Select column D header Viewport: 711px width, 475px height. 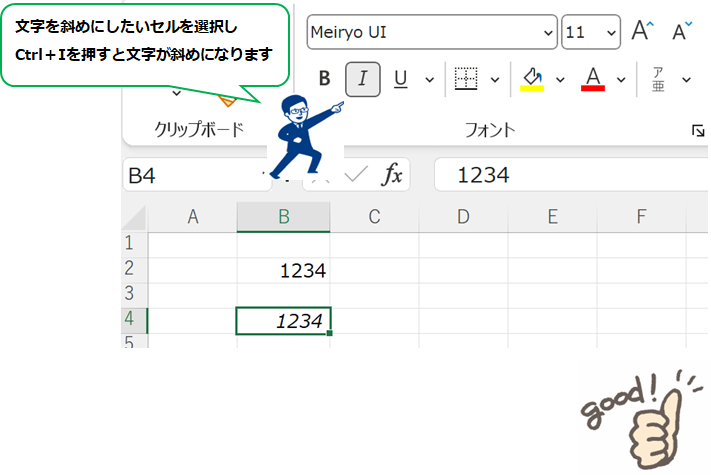463,216
